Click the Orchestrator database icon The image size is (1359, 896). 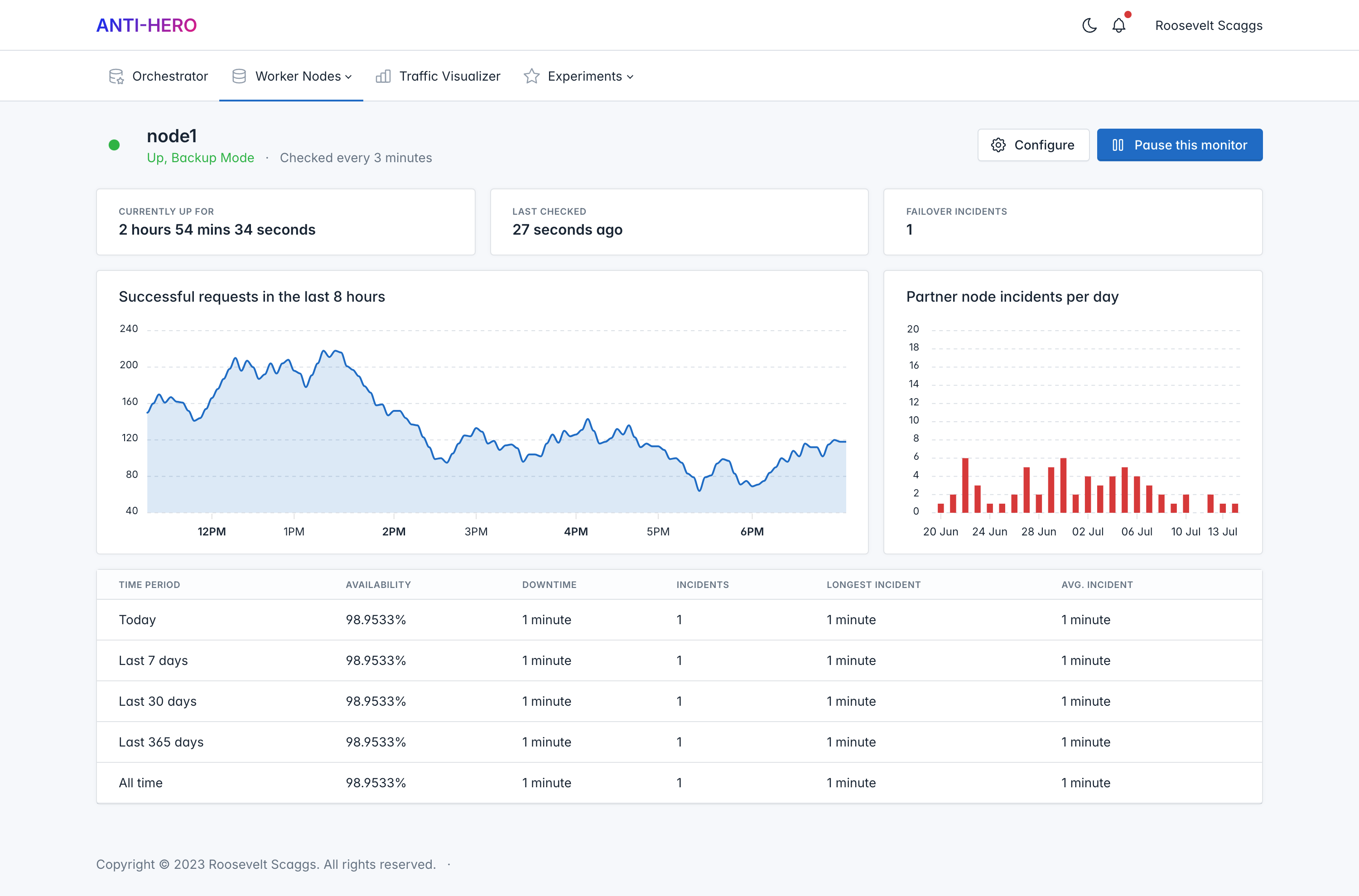(x=116, y=77)
